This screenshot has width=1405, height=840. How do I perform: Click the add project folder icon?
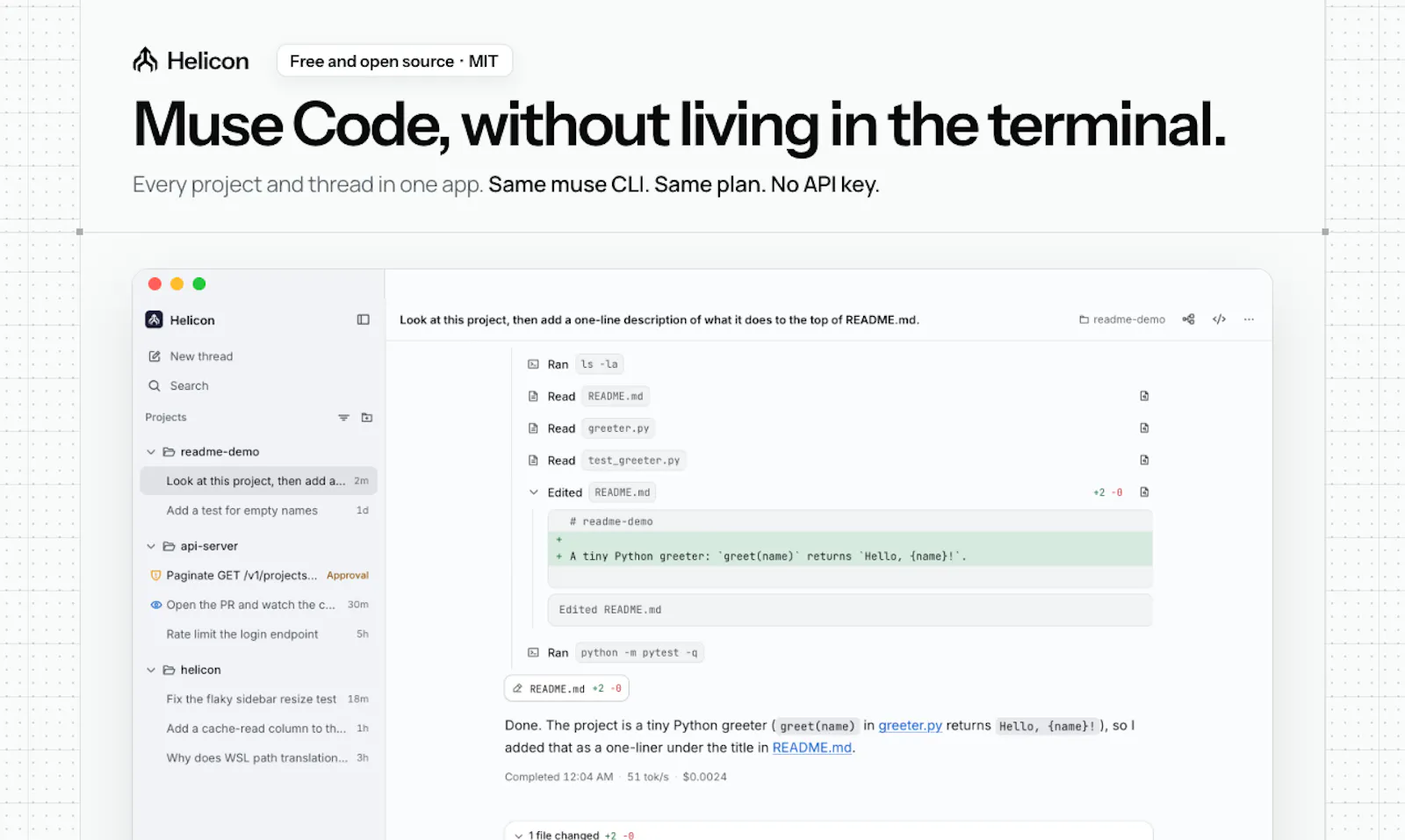[x=367, y=418]
